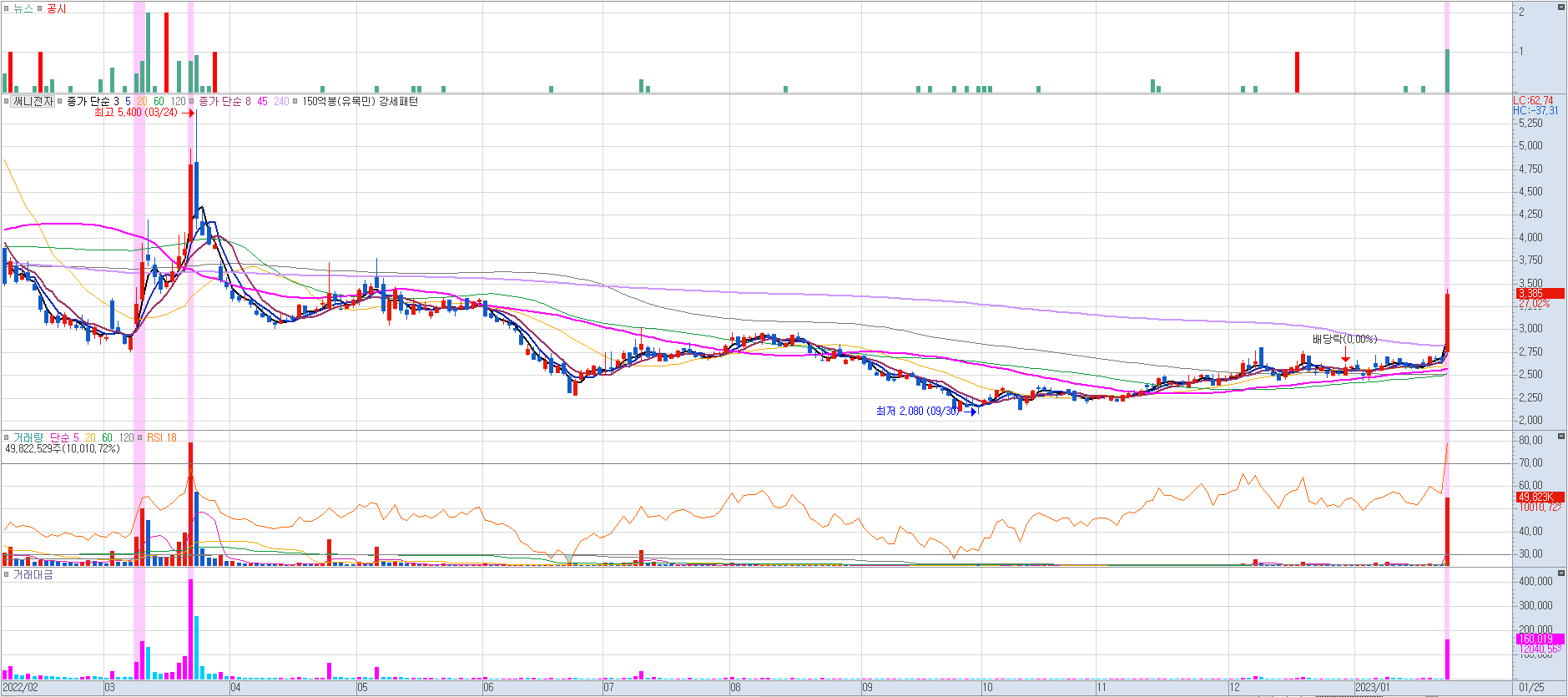Click the 400,000 trading value axis label
Viewport: 1568px width, 697px height.
(x=1535, y=581)
